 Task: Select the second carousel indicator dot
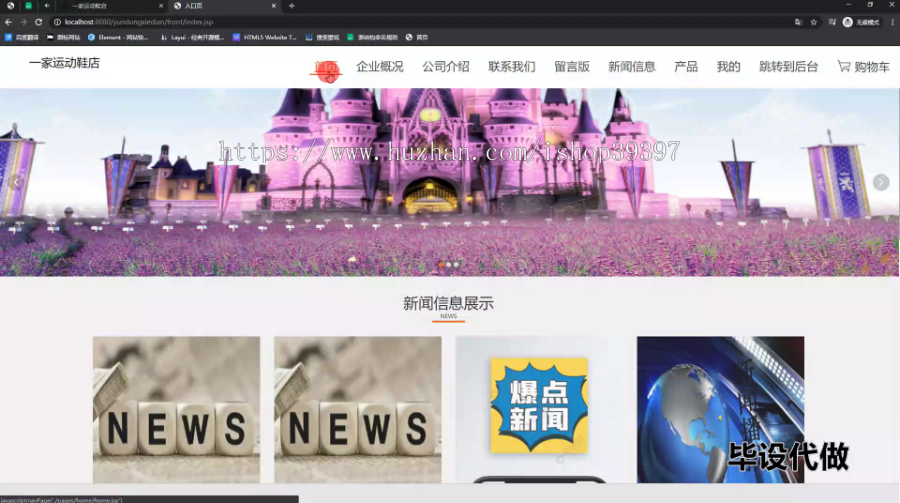pyautogui.click(x=448, y=265)
